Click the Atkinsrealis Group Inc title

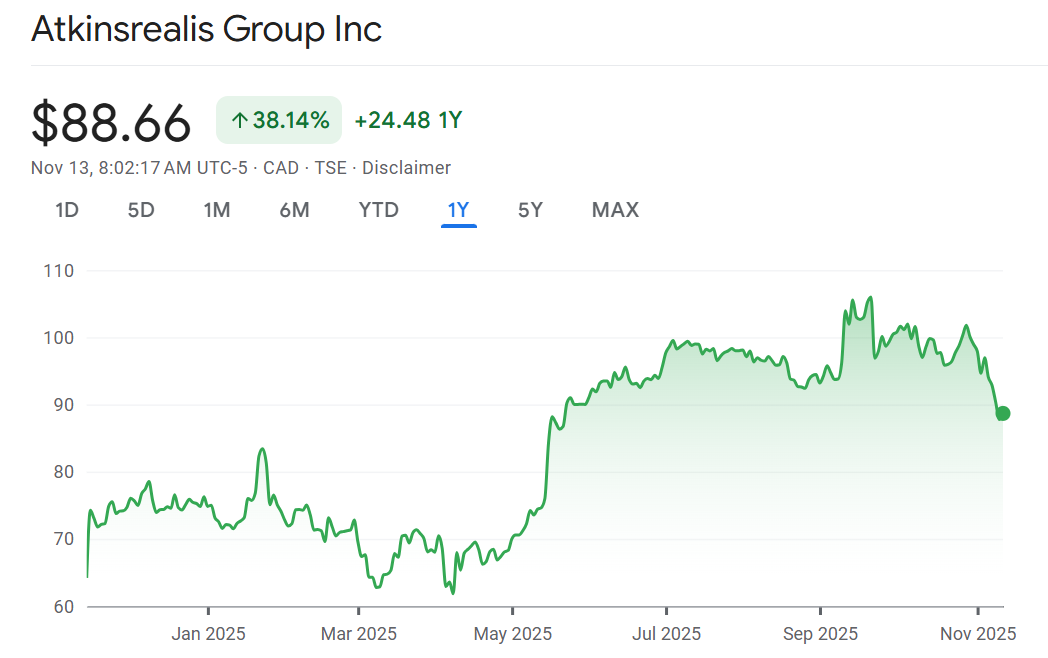[207, 29]
